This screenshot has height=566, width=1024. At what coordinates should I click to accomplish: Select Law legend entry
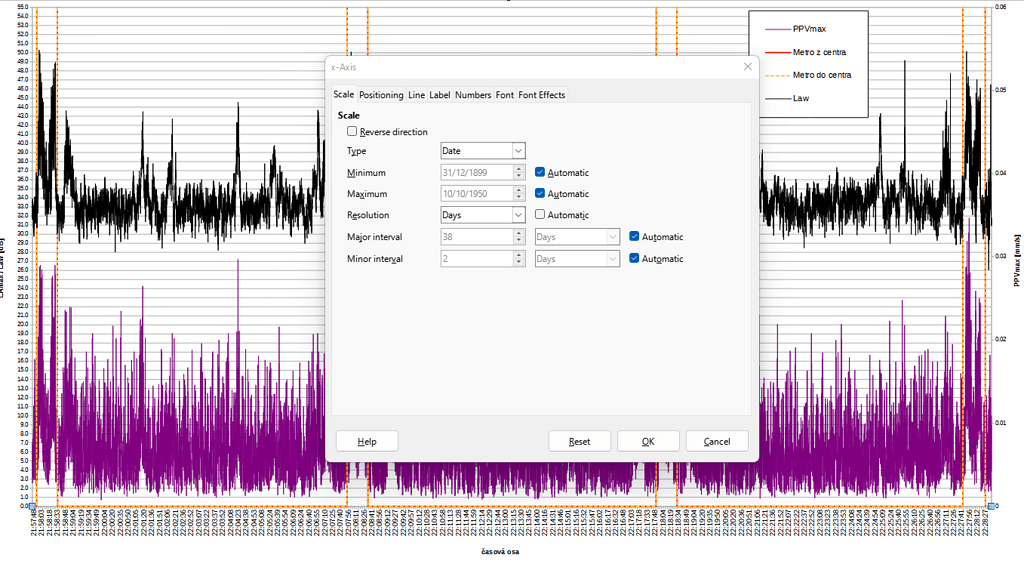click(x=801, y=99)
